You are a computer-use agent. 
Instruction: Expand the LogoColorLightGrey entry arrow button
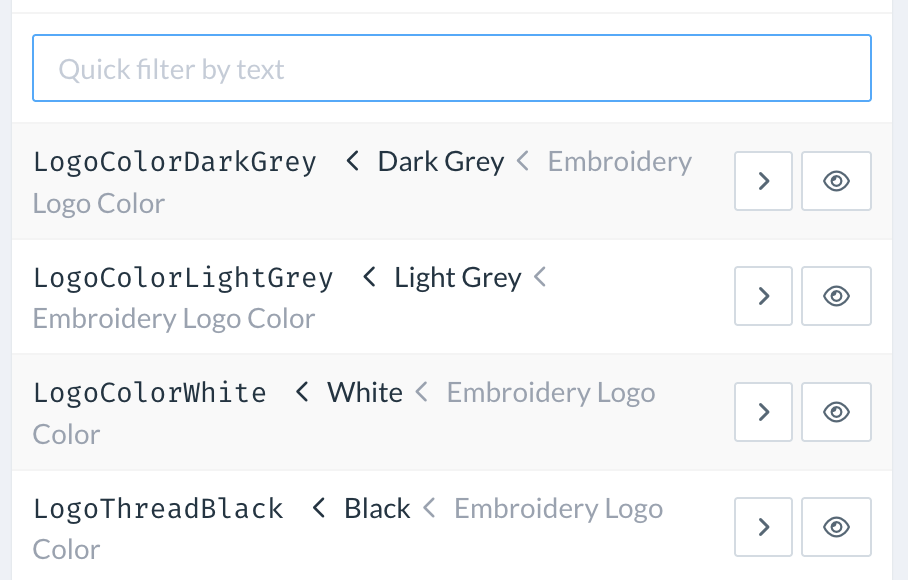pyautogui.click(x=763, y=296)
